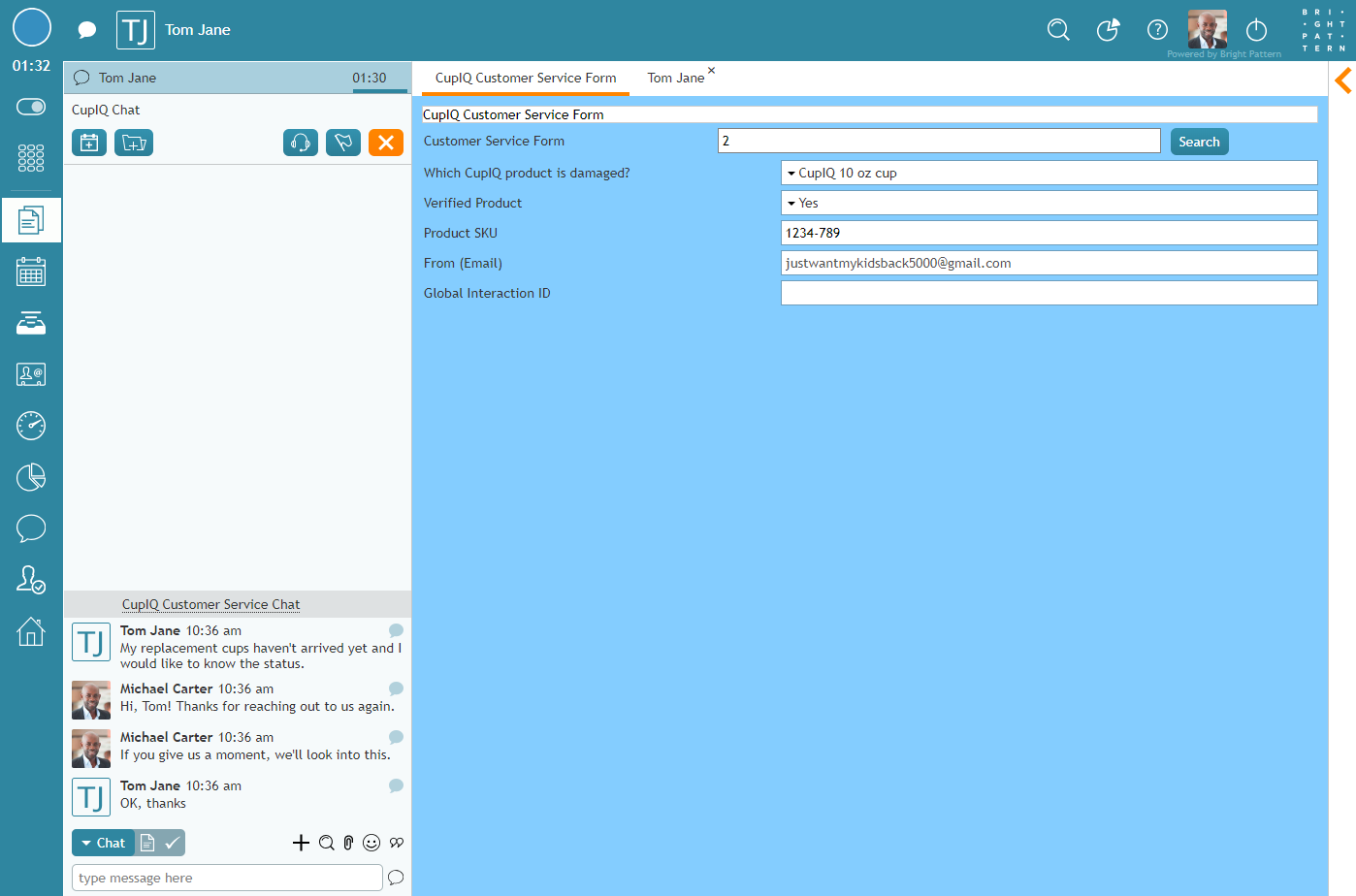Click the From (Email) field

click(x=1049, y=263)
